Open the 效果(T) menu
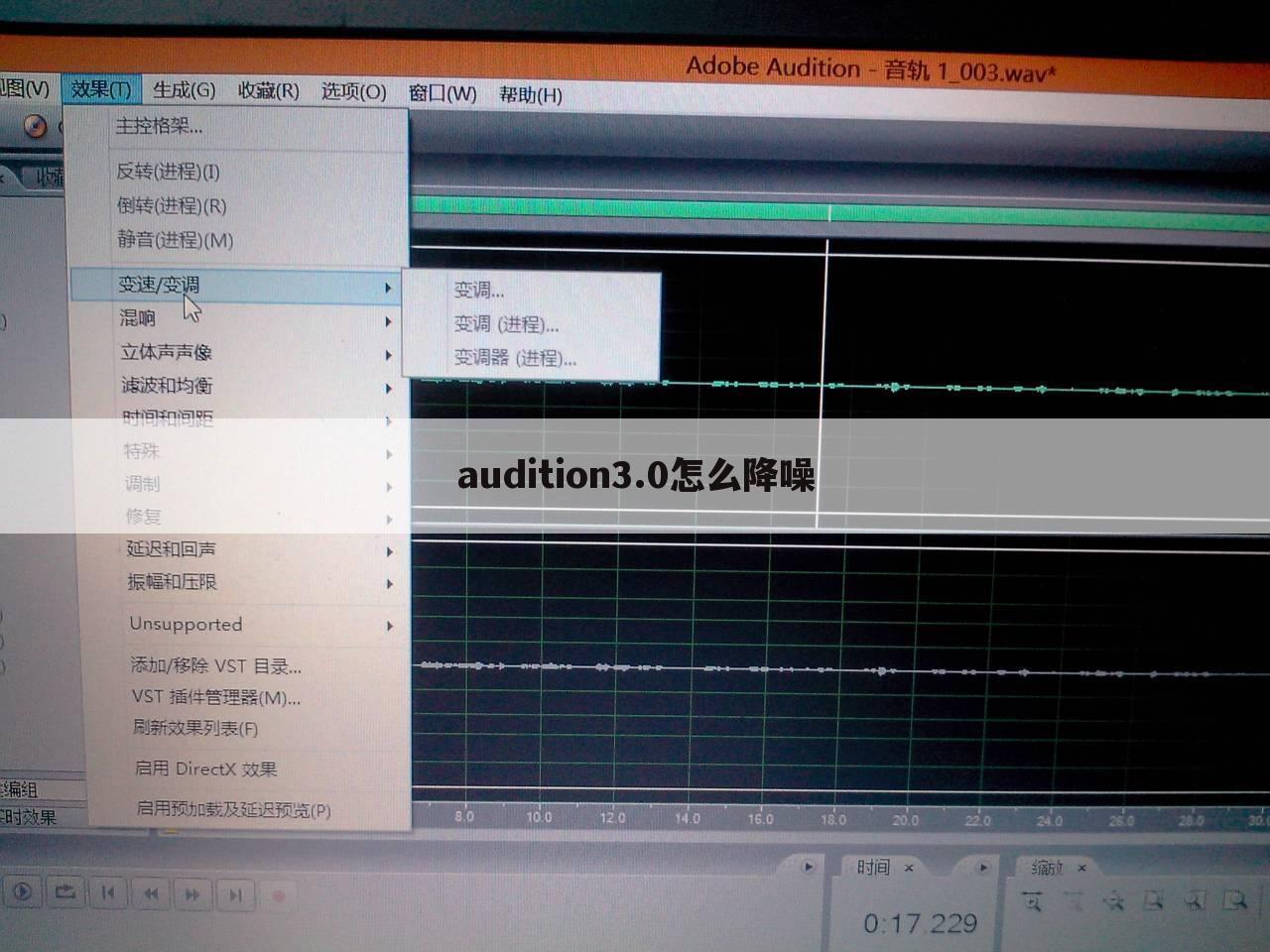 (x=101, y=89)
